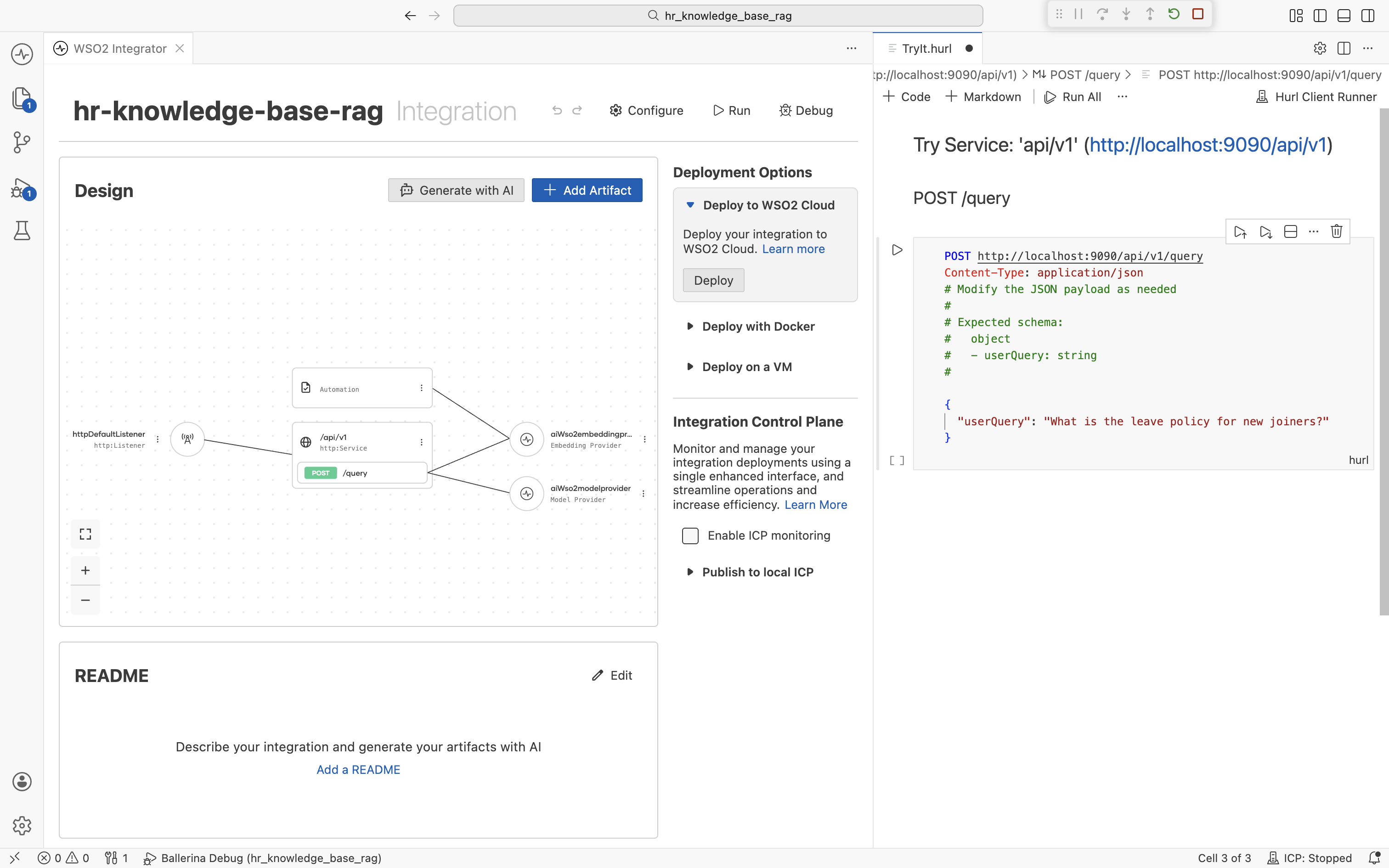Follow the WSO2 Cloud Learn more link
This screenshot has height=868, width=1389.
tap(793, 249)
